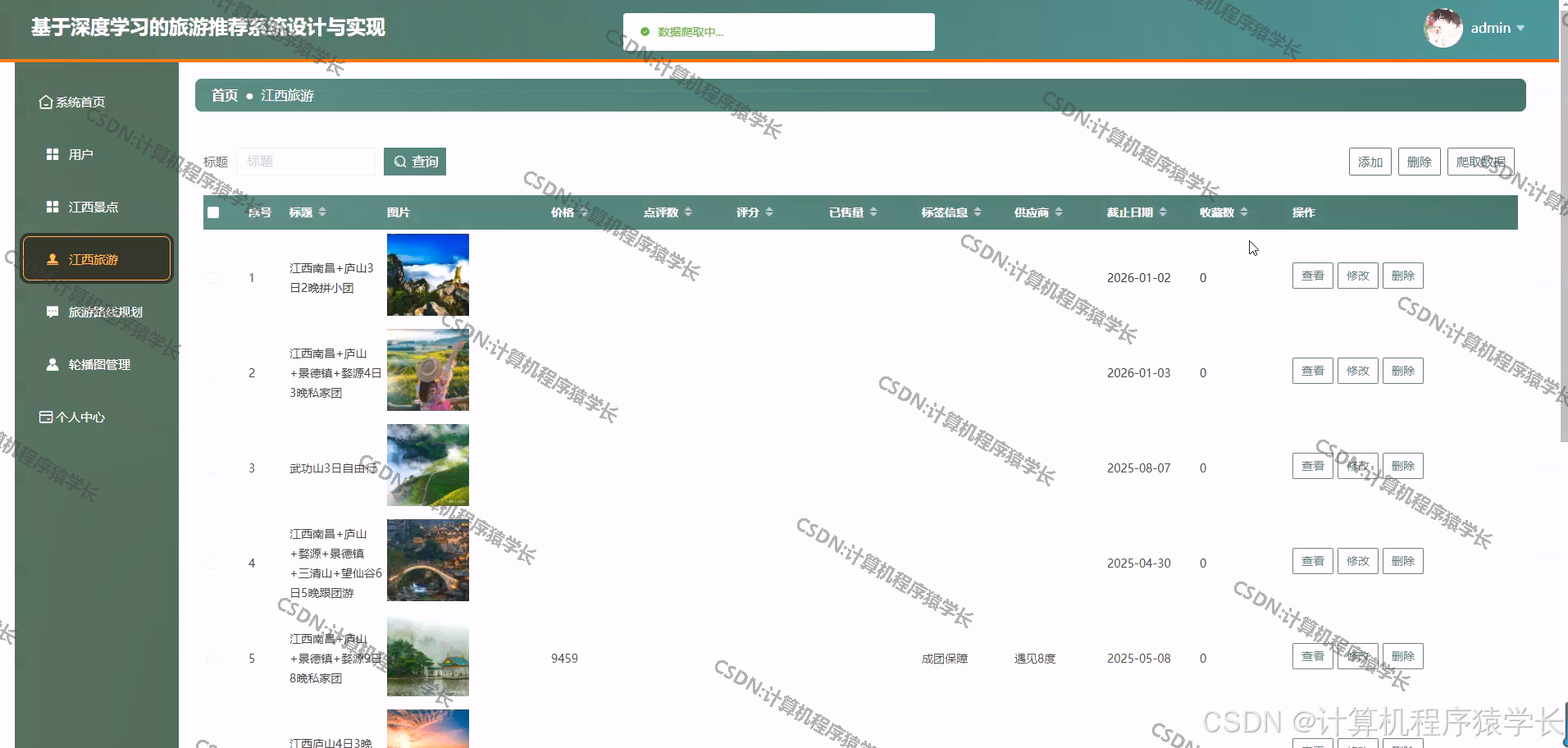Click the 查询 search button
The width and height of the screenshot is (1568, 748).
pos(415,162)
